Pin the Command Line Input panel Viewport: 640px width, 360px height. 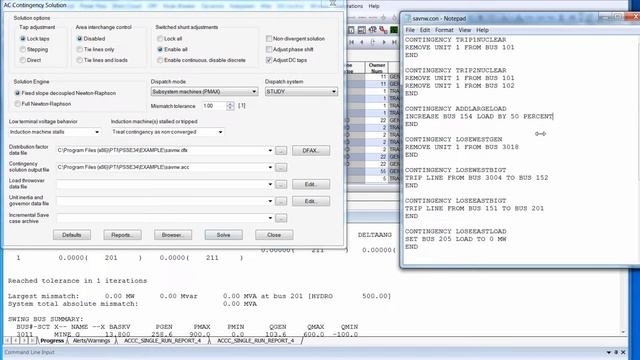(616, 352)
